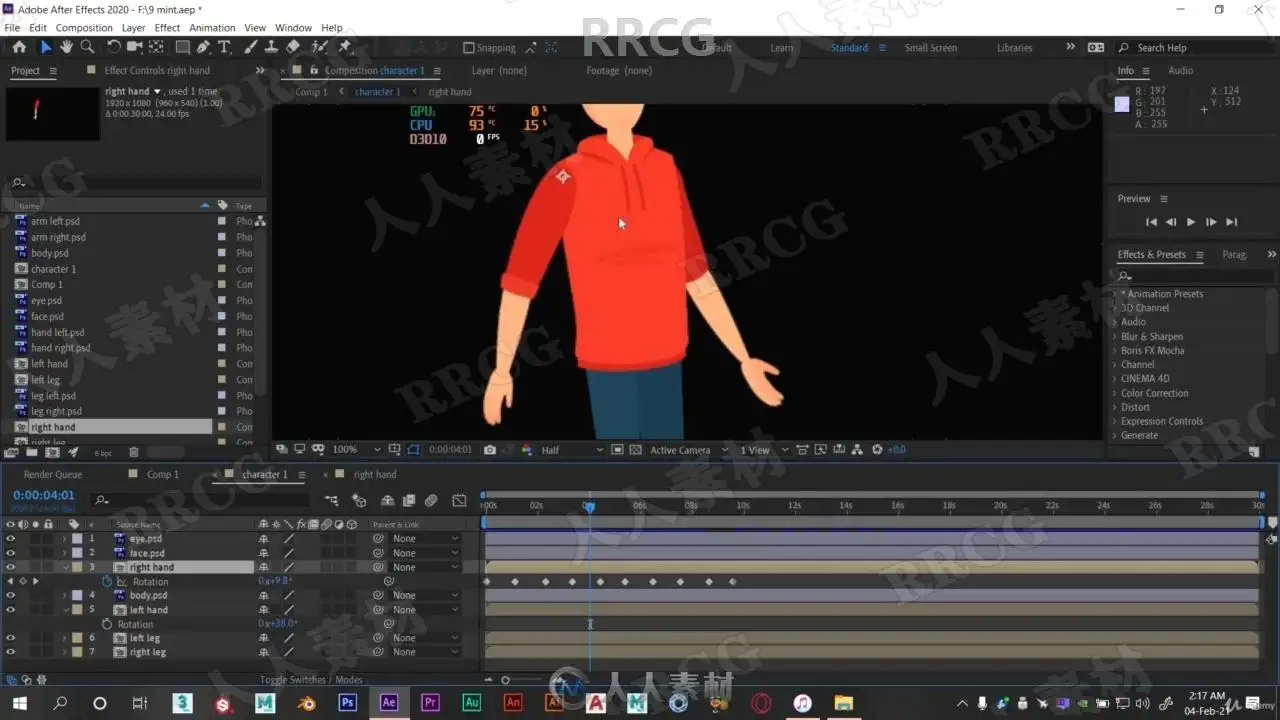Select the Type tool
Viewport: 1280px width, 720px height.
pyautogui.click(x=224, y=47)
